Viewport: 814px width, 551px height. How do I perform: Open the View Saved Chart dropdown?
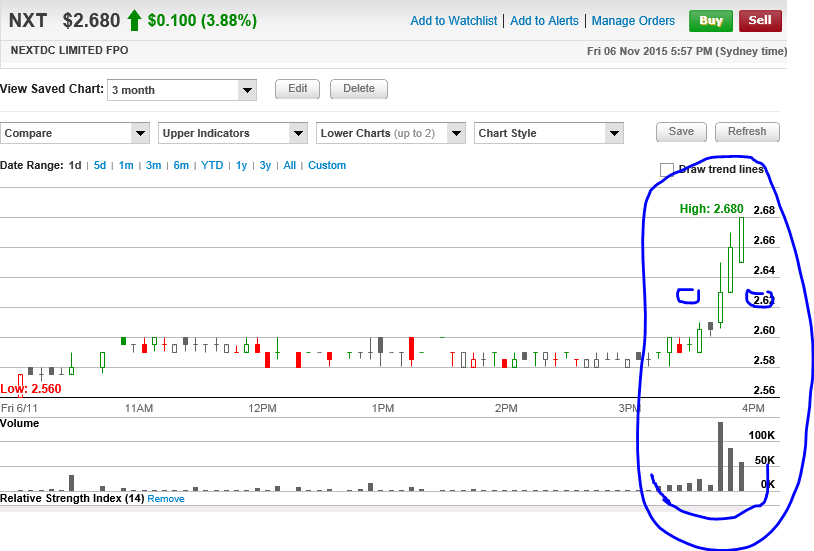182,90
